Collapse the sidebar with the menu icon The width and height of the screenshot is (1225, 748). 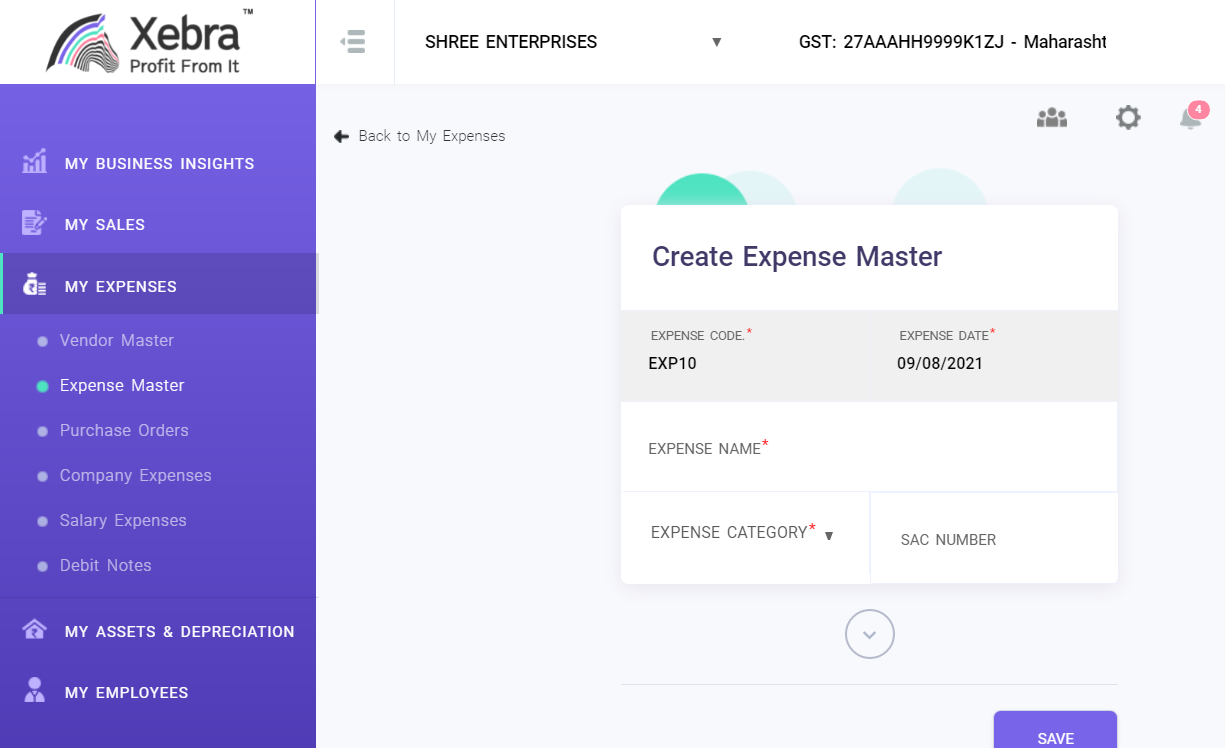point(353,42)
